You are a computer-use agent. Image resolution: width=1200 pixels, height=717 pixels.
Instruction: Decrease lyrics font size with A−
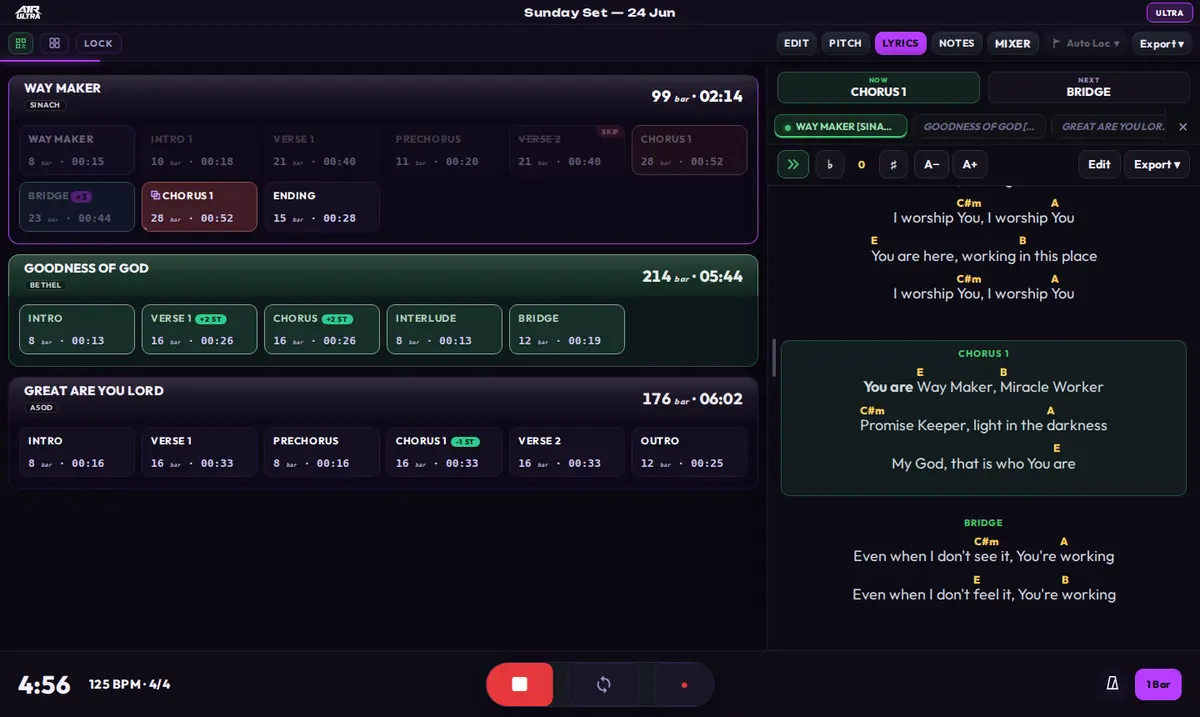pos(931,164)
